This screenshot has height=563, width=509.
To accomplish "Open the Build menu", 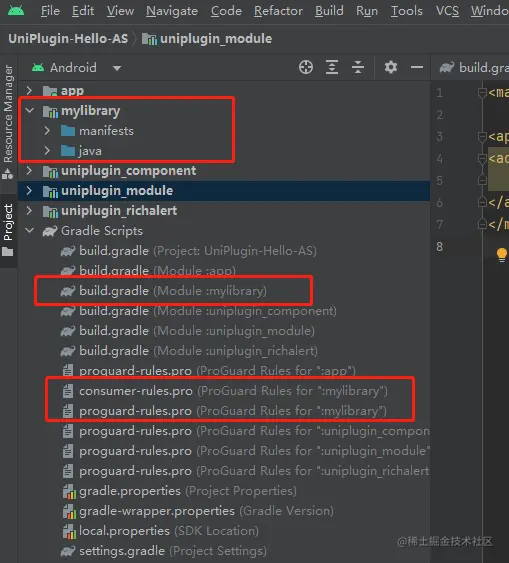I will [x=329, y=11].
